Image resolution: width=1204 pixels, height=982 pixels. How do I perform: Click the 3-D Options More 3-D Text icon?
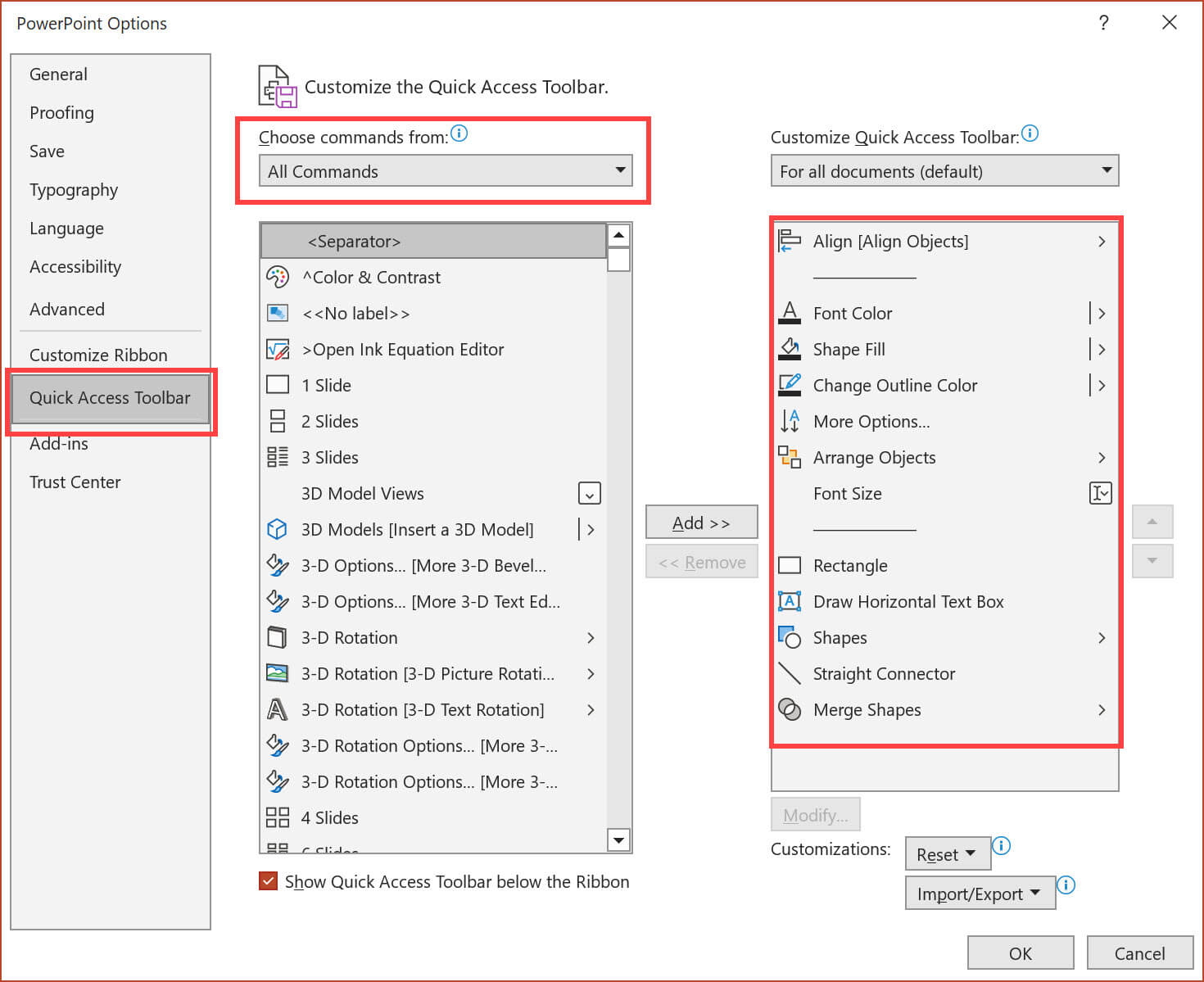[x=278, y=601]
